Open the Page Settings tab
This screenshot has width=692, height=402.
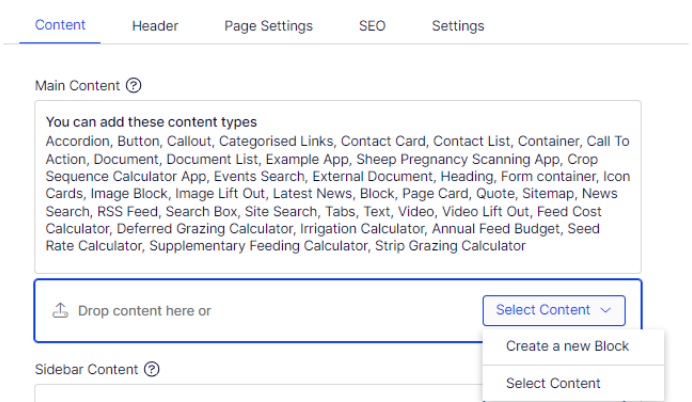(268, 26)
